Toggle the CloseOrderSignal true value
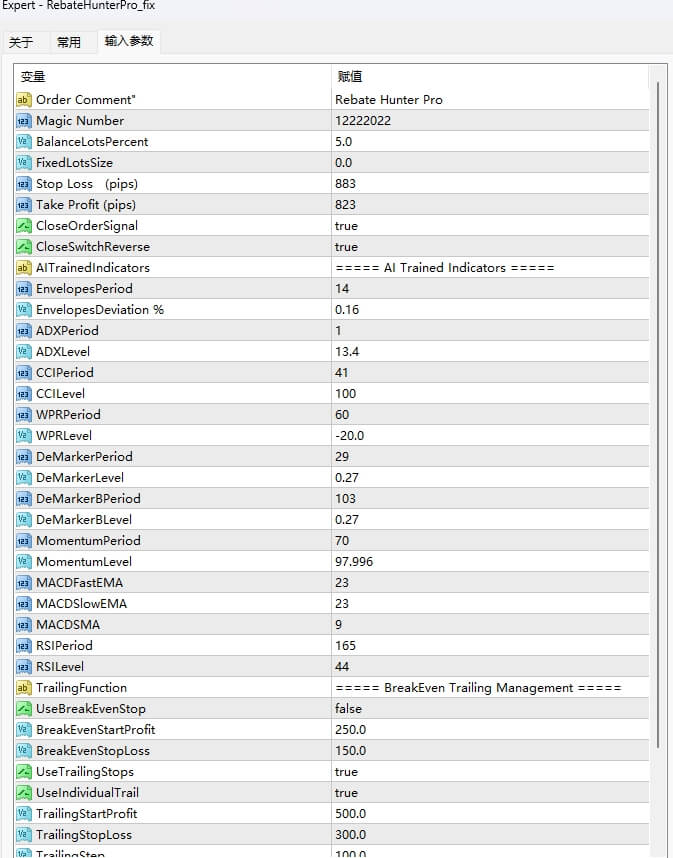The height and width of the screenshot is (858, 673). pyautogui.click(x=346, y=225)
